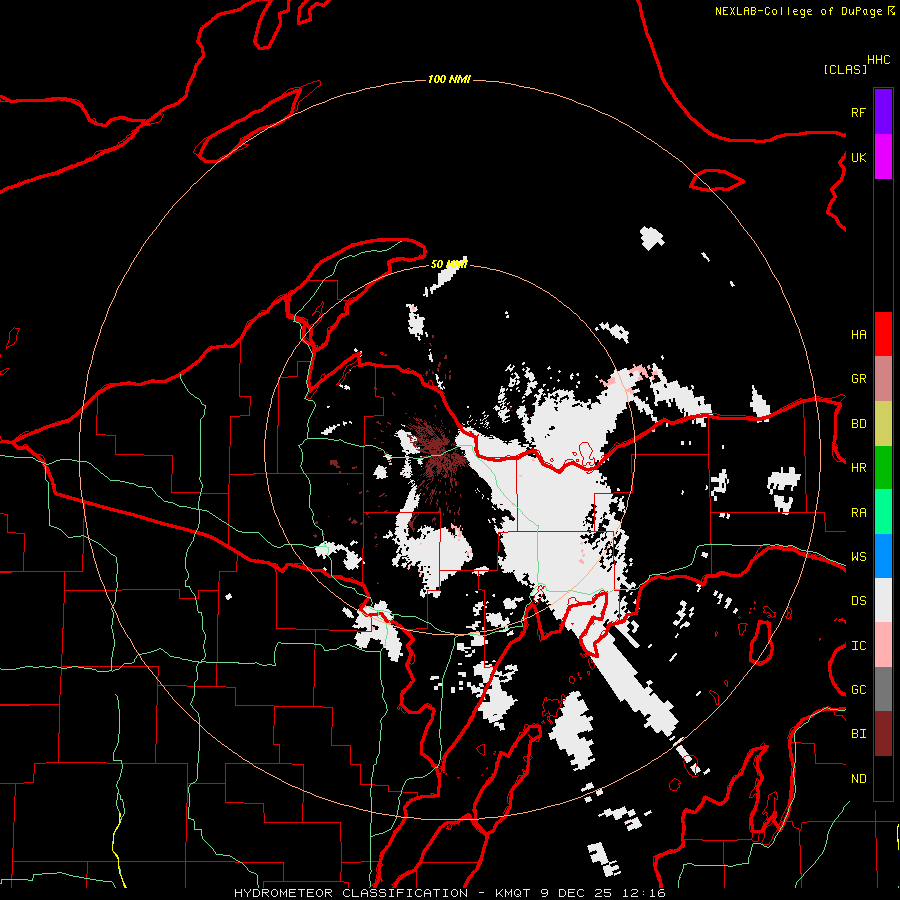Click the HR legend label
The image size is (900, 900).
click(858, 468)
